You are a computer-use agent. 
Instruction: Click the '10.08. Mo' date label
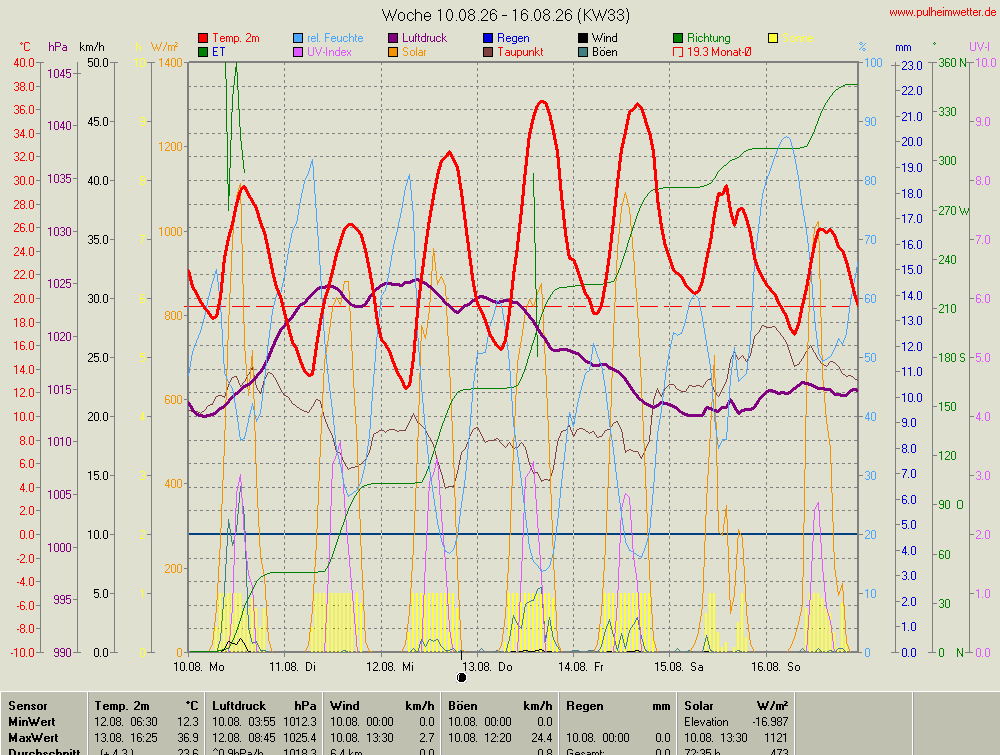[199, 667]
